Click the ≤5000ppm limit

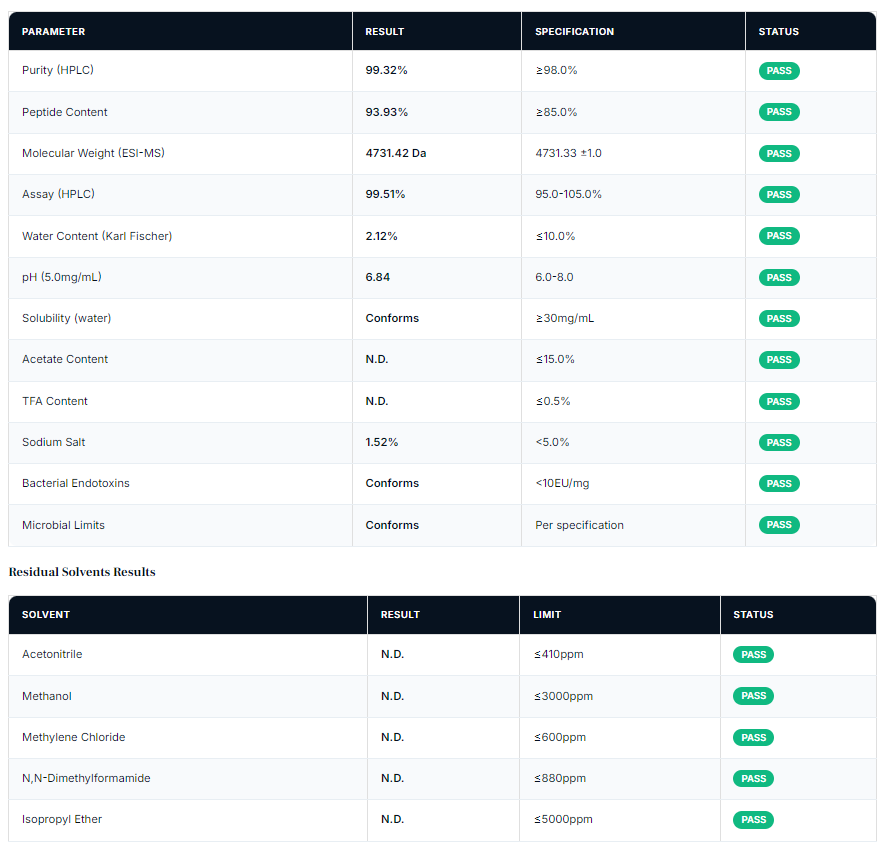tap(563, 819)
